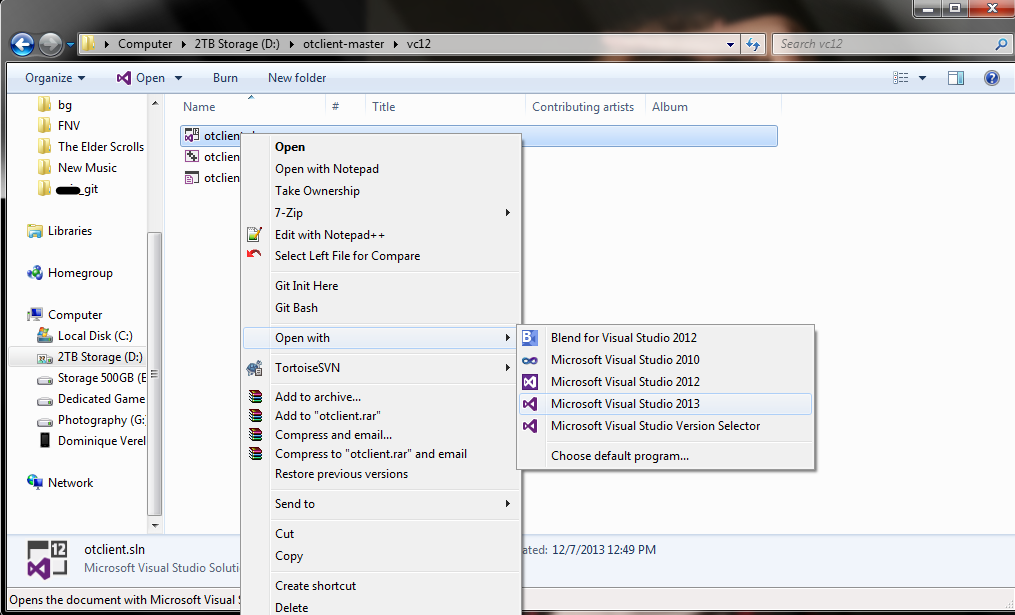Screen dimensions: 1015x615
Task: Click the Local Disk (C:) drive icon
Action: 45,335
